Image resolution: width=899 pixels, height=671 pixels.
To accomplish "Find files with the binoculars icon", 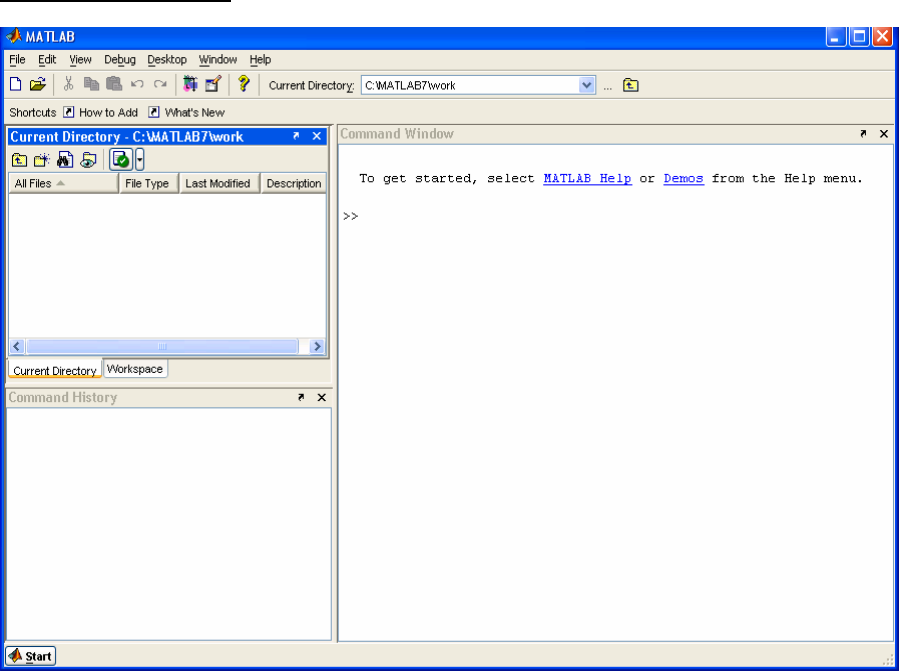I will [65, 160].
